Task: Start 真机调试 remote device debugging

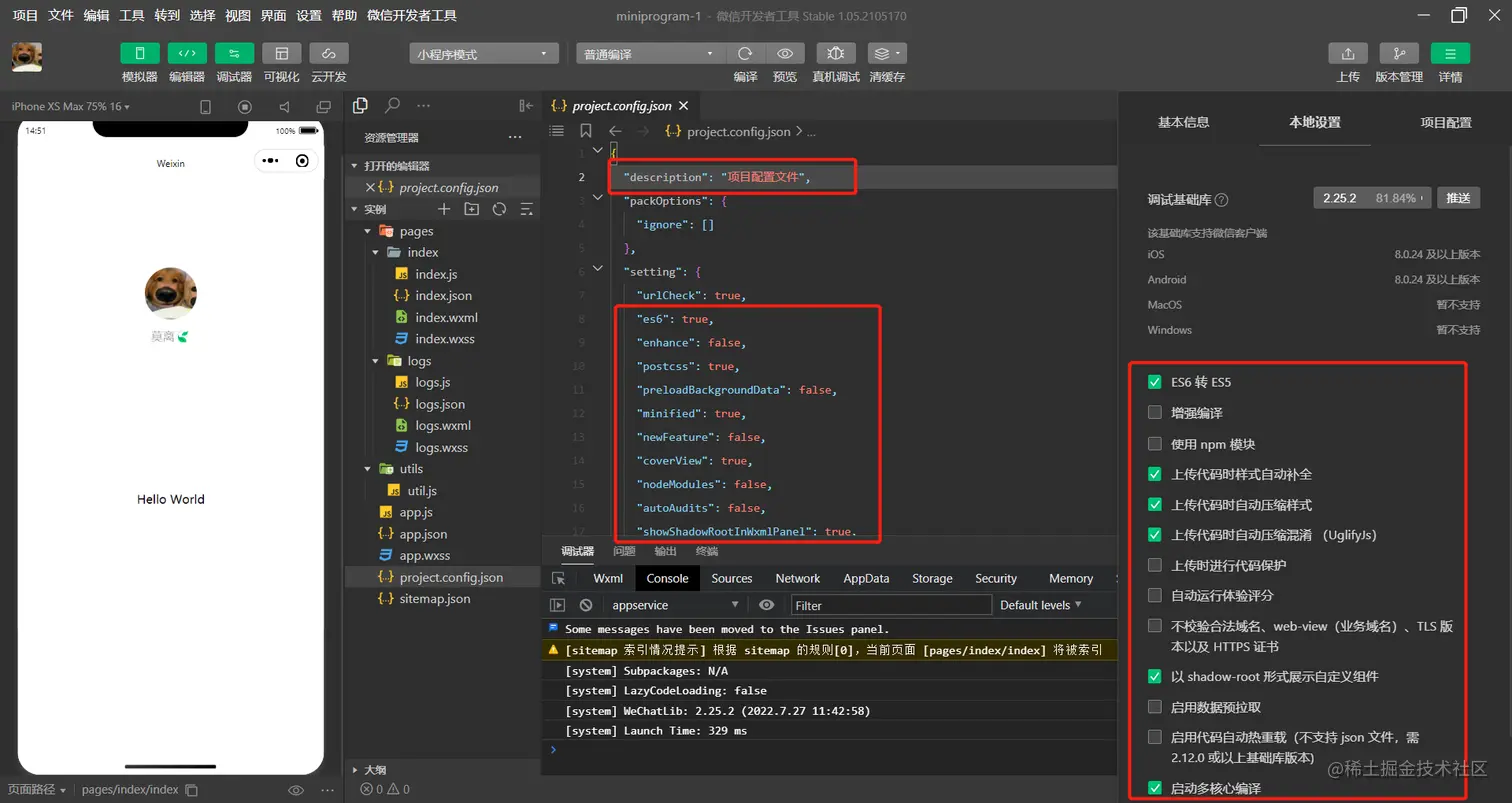Action: tap(836, 54)
